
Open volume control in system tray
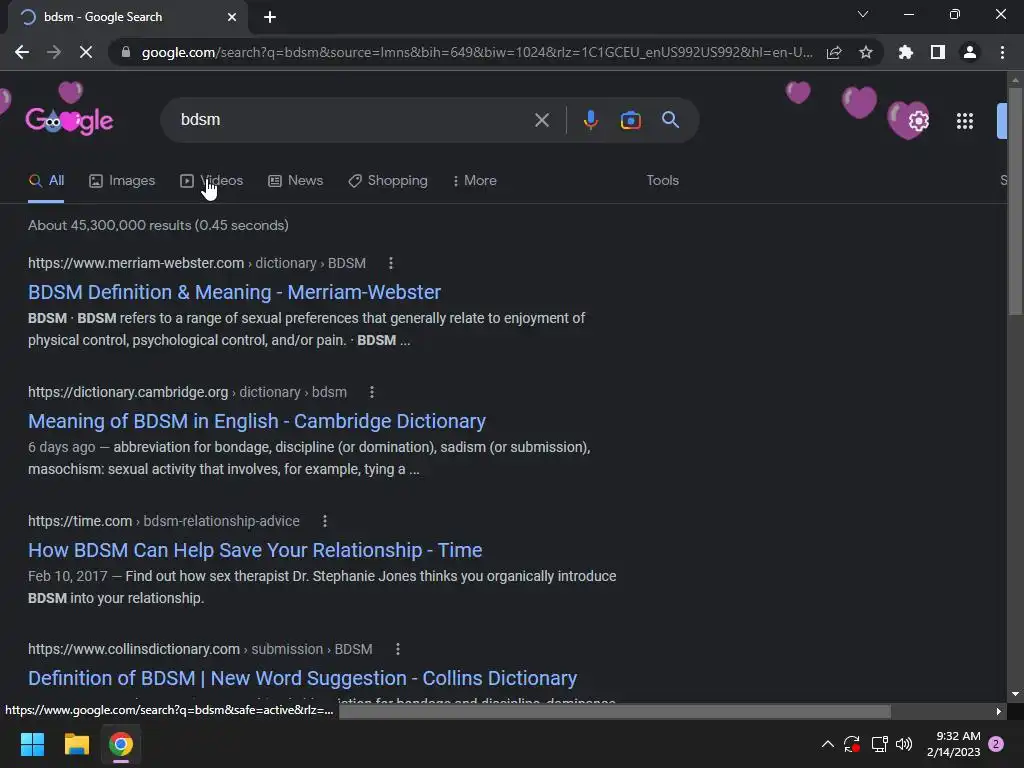pos(904,744)
